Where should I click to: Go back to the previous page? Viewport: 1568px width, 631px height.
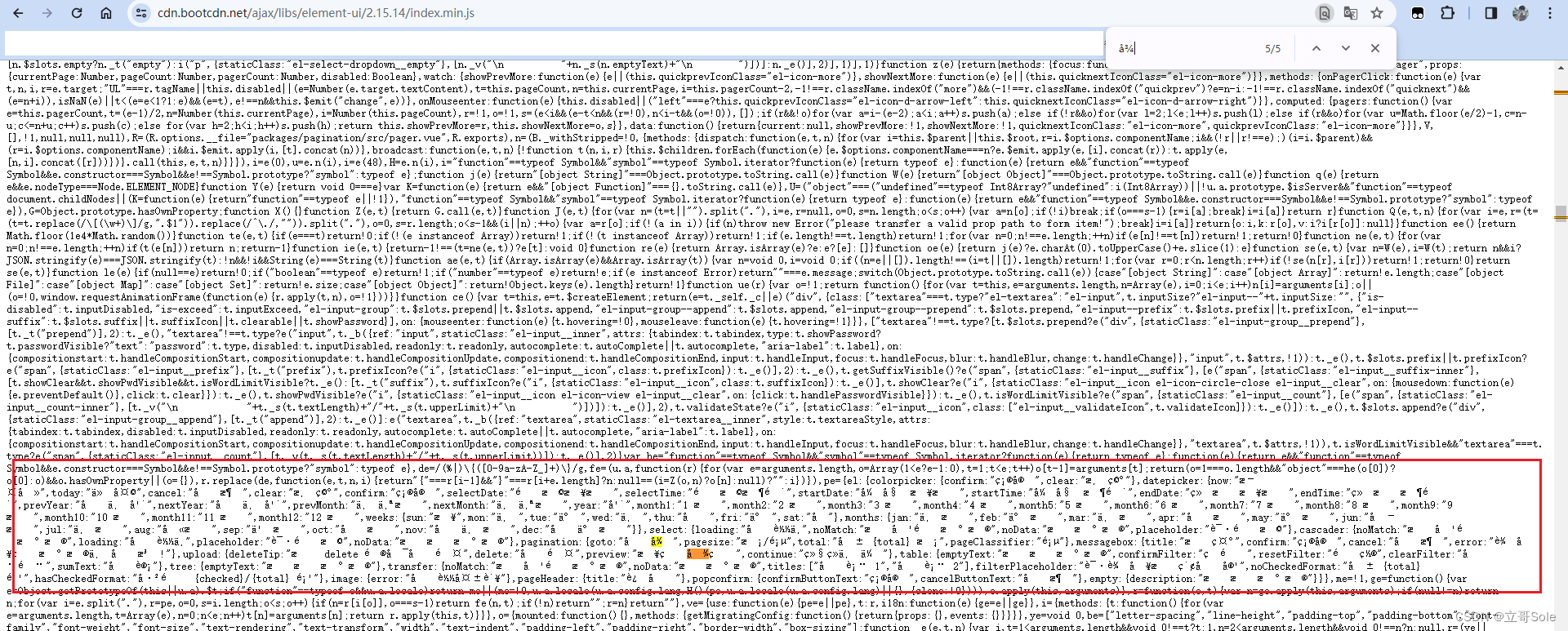pyautogui.click(x=18, y=13)
